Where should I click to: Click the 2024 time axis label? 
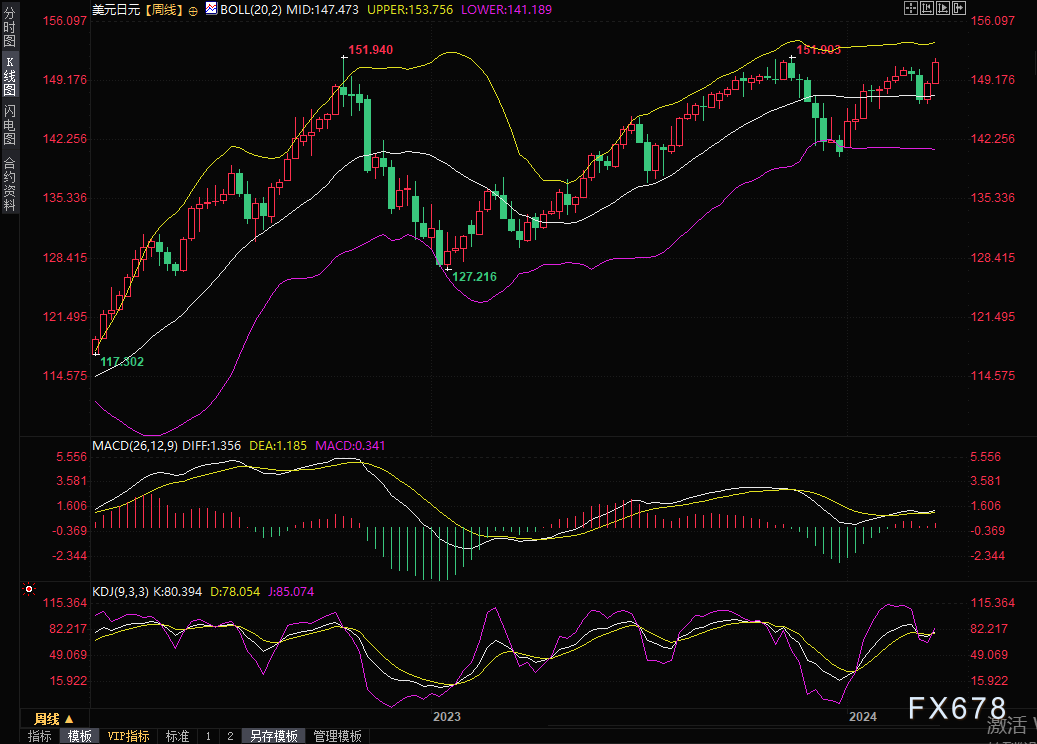(862, 717)
